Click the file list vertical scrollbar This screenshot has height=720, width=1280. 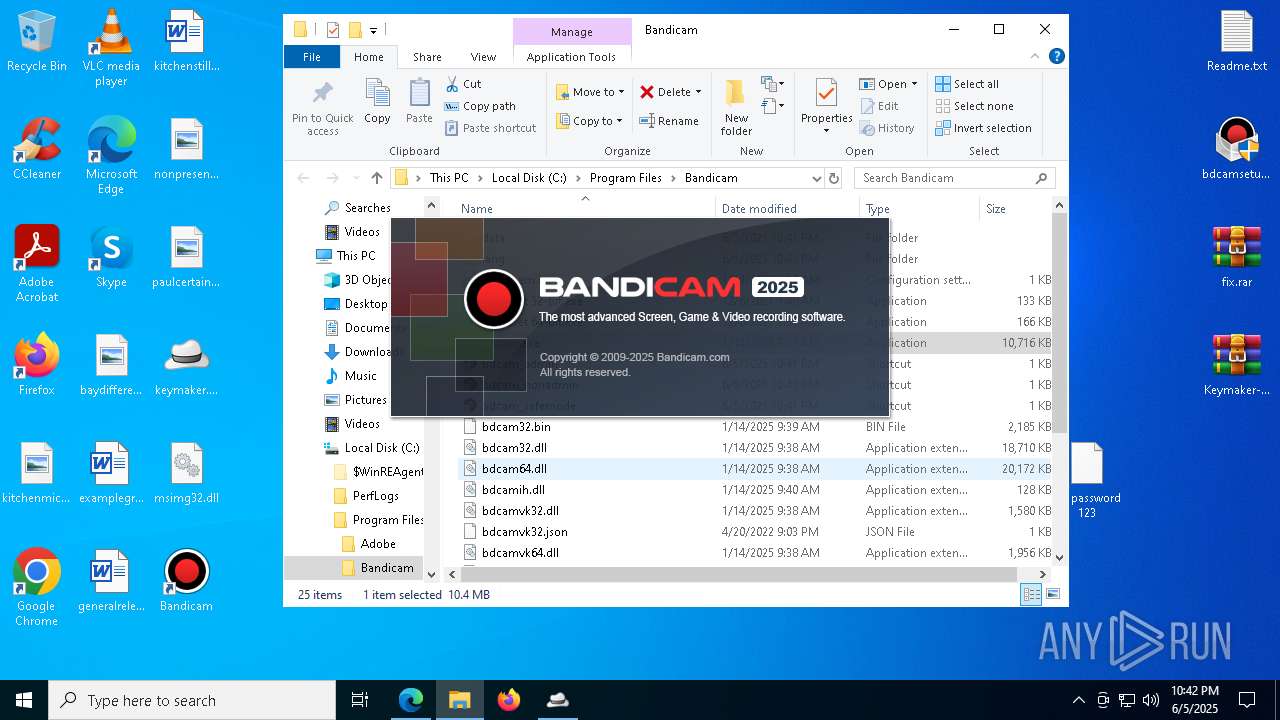1060,323
